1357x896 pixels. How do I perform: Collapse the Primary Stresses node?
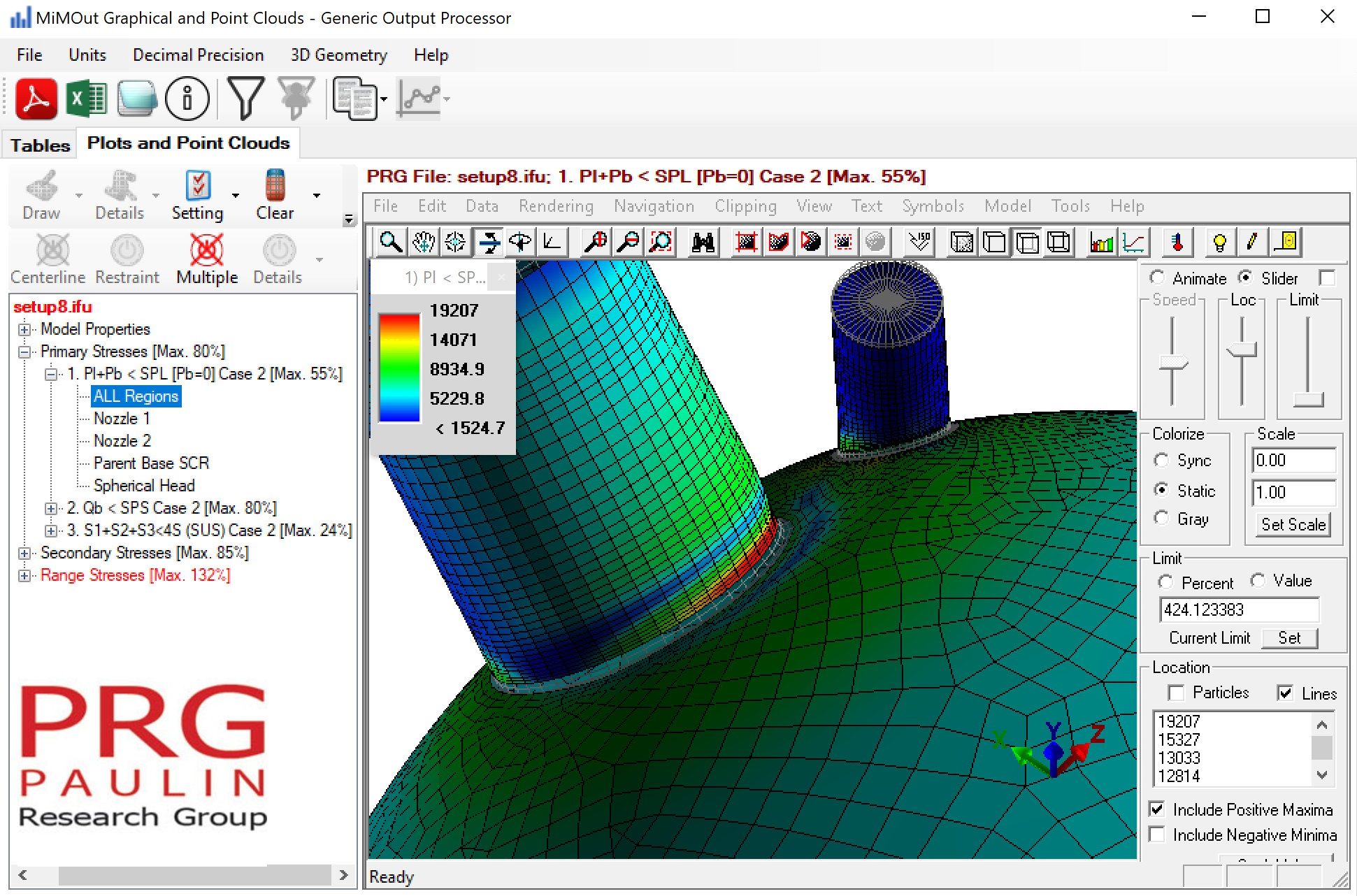(x=25, y=352)
